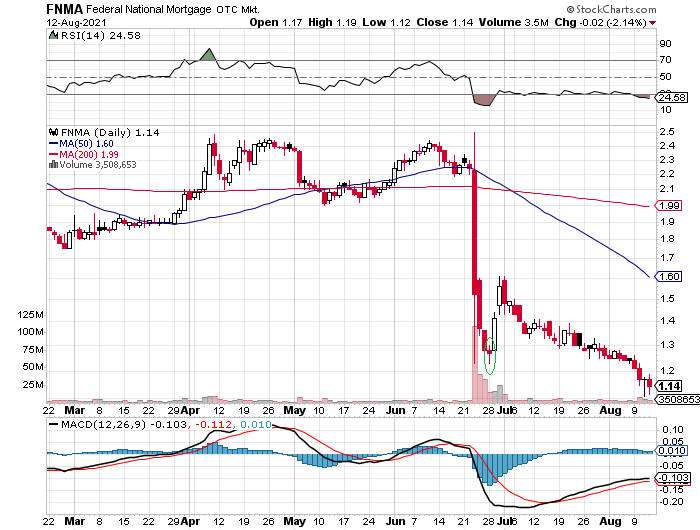Click the blue 0.010 MACD histogram value

point(256,424)
